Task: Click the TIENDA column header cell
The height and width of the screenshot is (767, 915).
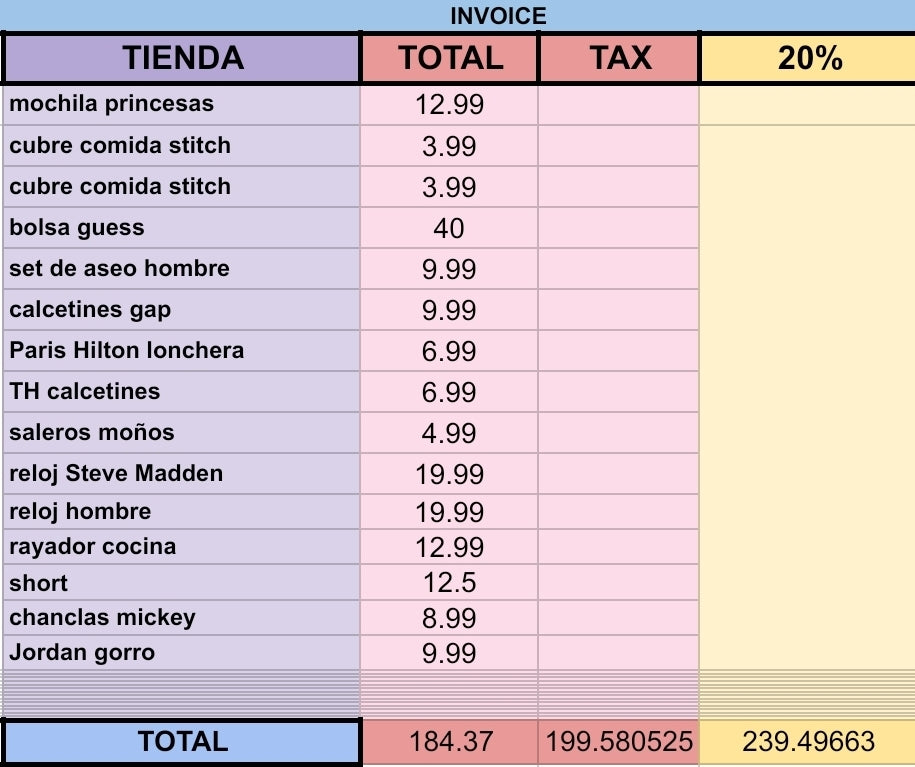Action: pyautogui.click(x=182, y=58)
